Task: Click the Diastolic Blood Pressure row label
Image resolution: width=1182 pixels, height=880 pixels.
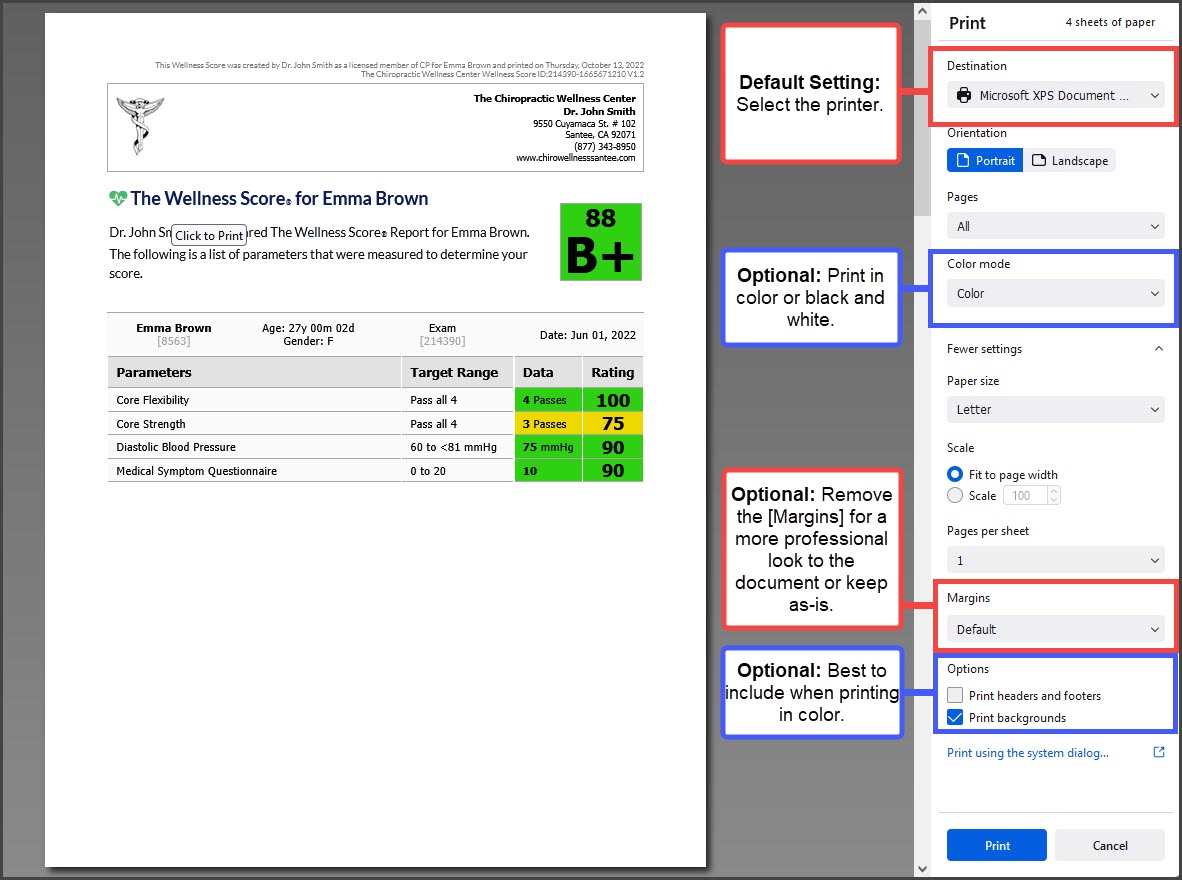Action: pos(176,447)
